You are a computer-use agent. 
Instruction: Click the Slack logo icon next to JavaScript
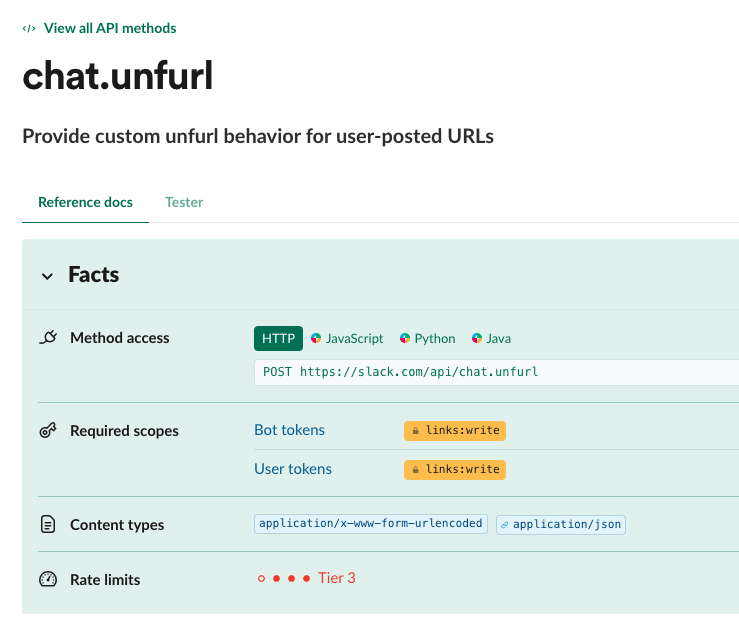click(316, 338)
